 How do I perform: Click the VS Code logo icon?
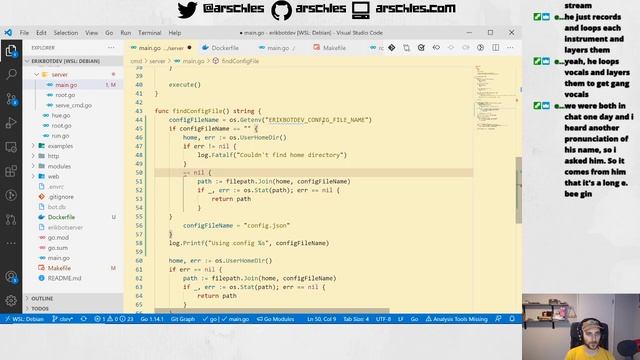pos(8,33)
